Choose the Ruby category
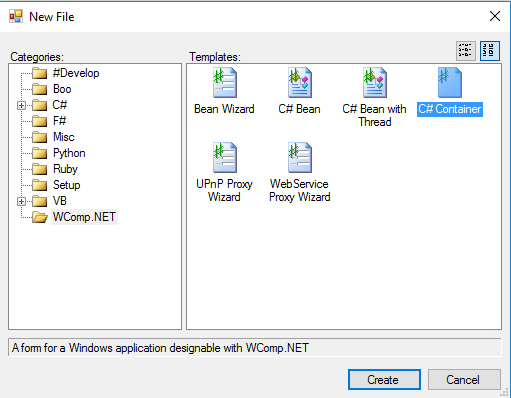Screen dimensions: 511x398 click(x=65, y=169)
